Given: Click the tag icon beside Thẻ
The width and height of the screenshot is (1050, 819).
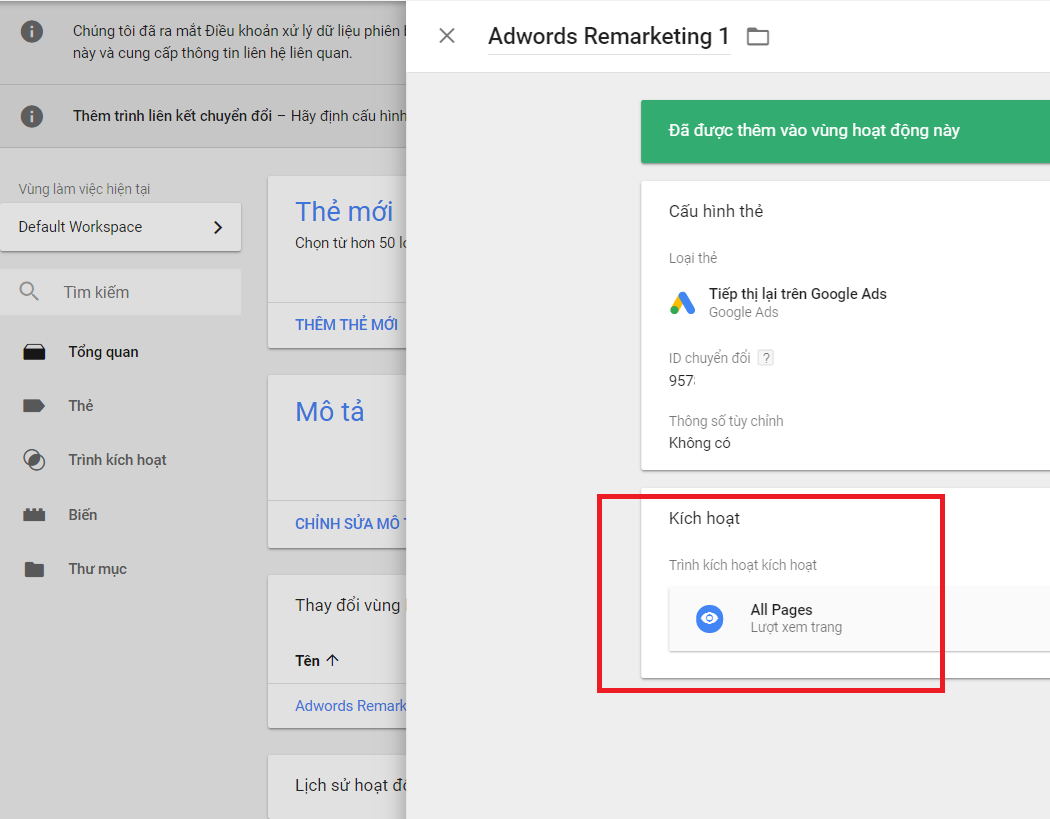Looking at the screenshot, I should click(34, 406).
